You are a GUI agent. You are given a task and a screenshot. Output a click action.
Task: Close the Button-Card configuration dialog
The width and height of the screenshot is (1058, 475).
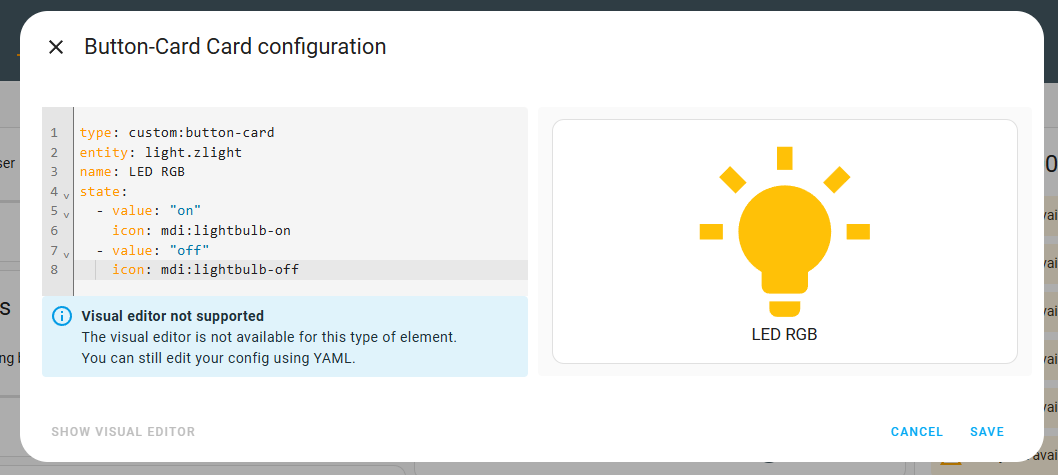pos(55,47)
